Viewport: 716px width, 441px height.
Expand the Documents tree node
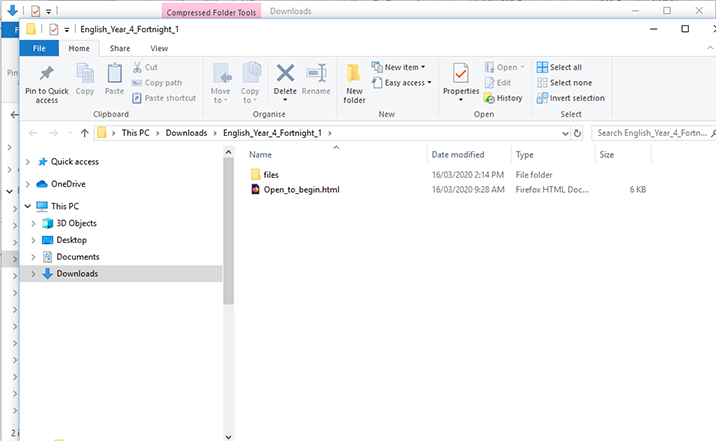pos(33,257)
